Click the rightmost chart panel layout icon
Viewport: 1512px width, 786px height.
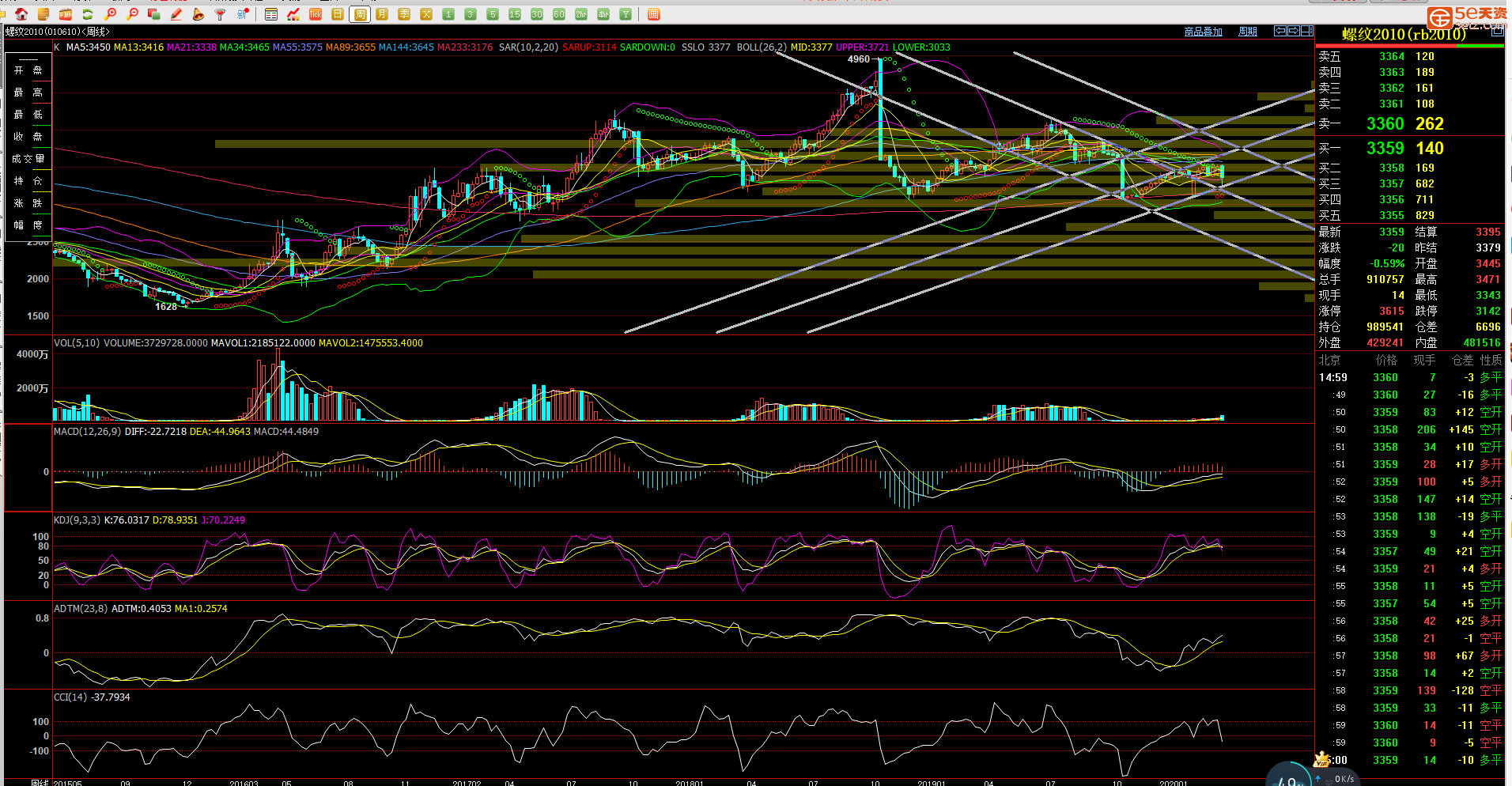coord(1307,31)
